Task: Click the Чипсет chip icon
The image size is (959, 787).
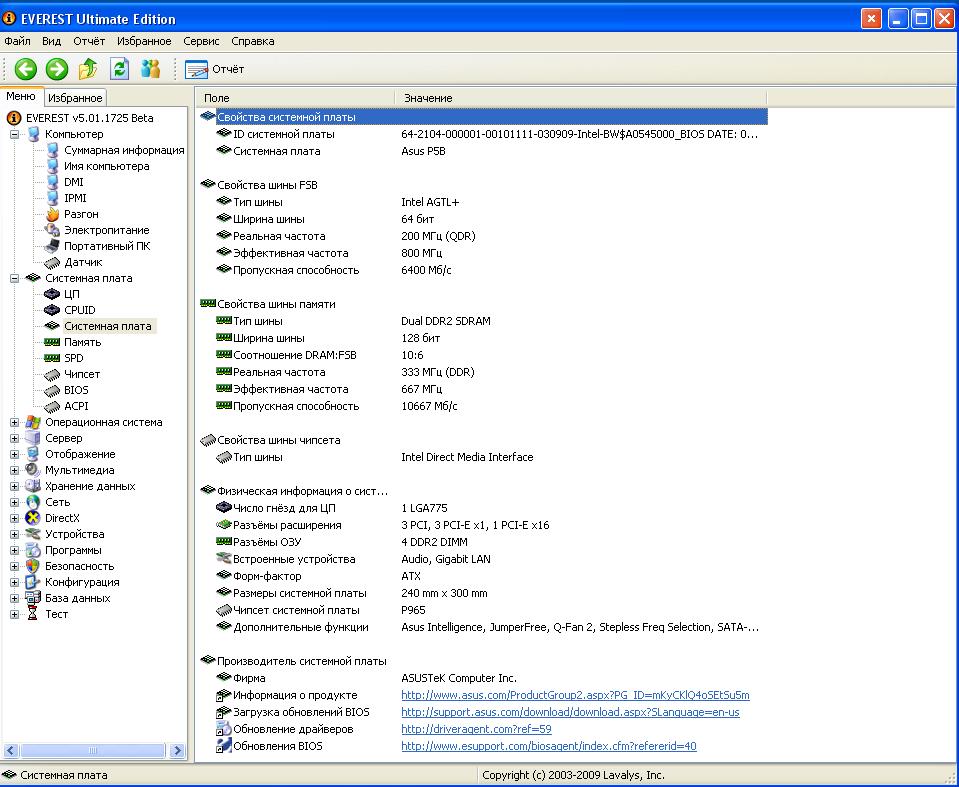Action: tap(53, 374)
